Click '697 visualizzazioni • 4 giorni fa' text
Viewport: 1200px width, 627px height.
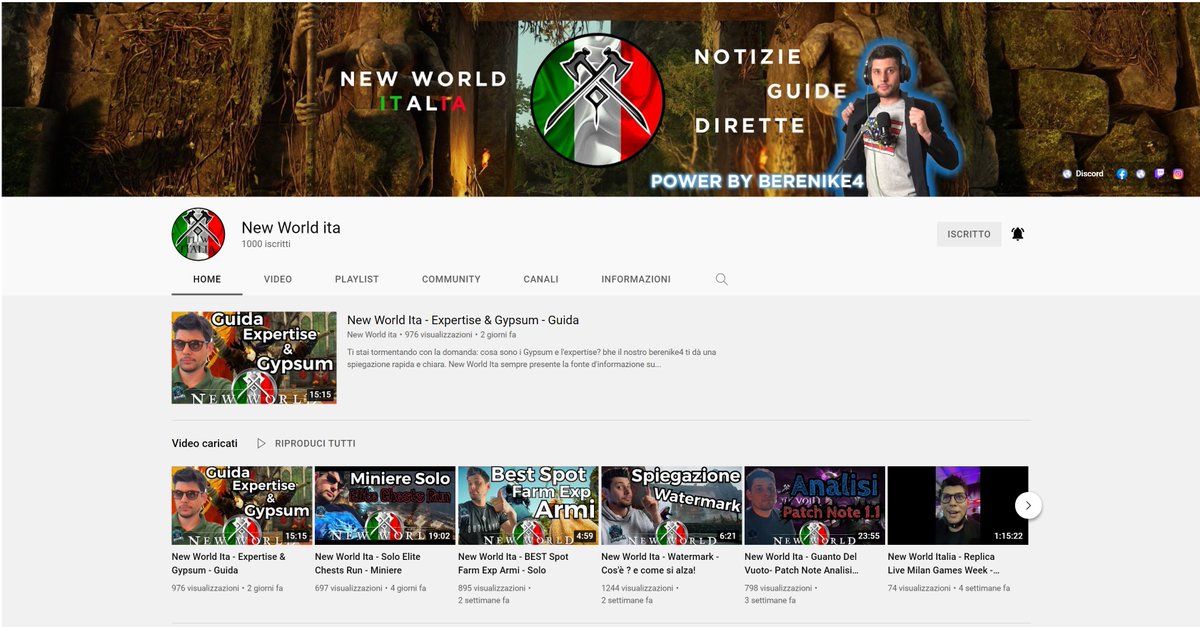[369, 588]
